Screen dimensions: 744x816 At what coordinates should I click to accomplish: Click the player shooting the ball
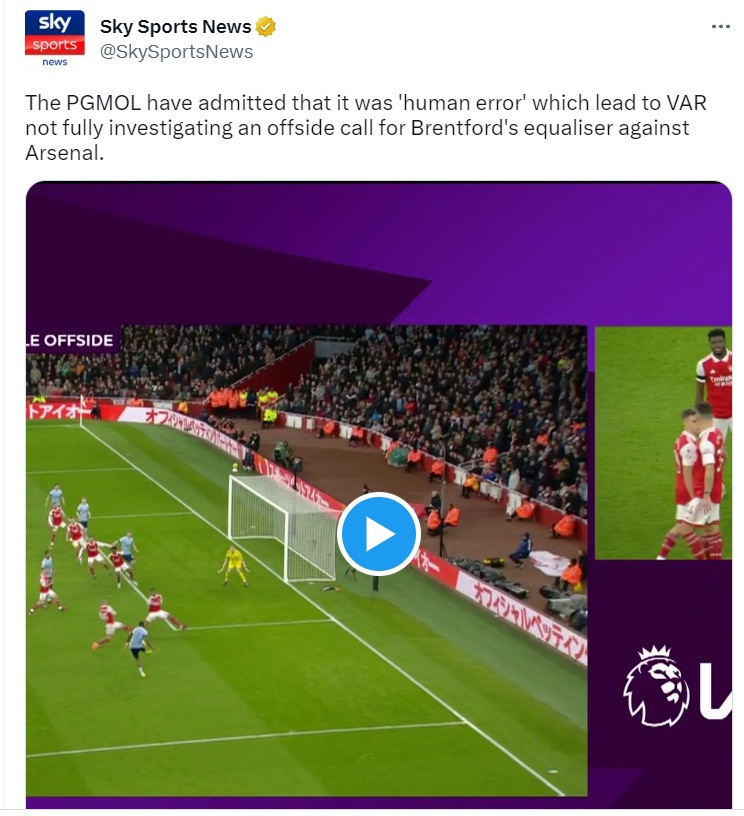139,649
